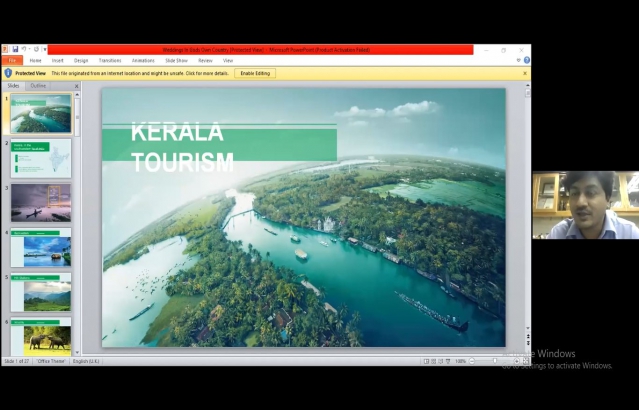
Task: Select slide 2 thumbnail with India map
Action: (41, 158)
